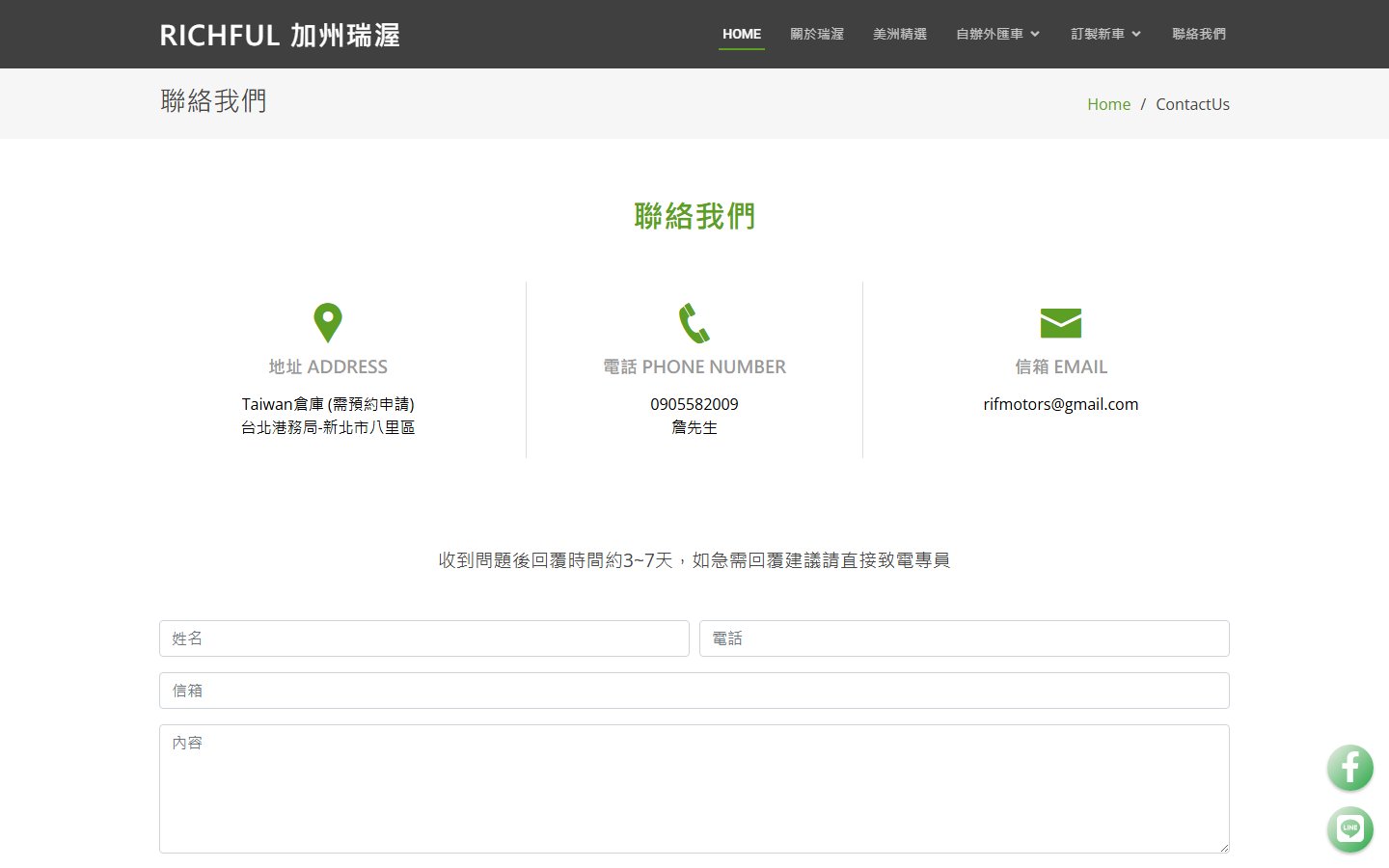
Task: Open 美洲精選 in the navigation bar
Action: coord(899,34)
